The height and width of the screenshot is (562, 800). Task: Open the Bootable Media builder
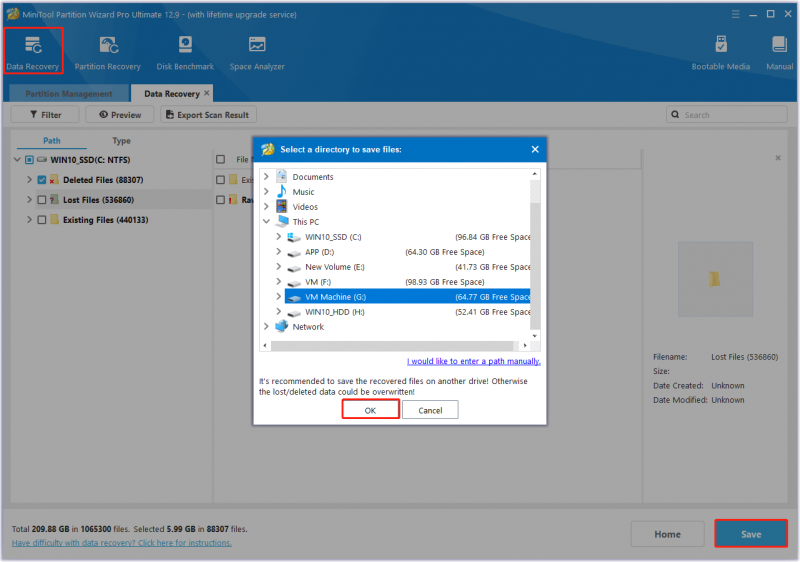[x=720, y=53]
